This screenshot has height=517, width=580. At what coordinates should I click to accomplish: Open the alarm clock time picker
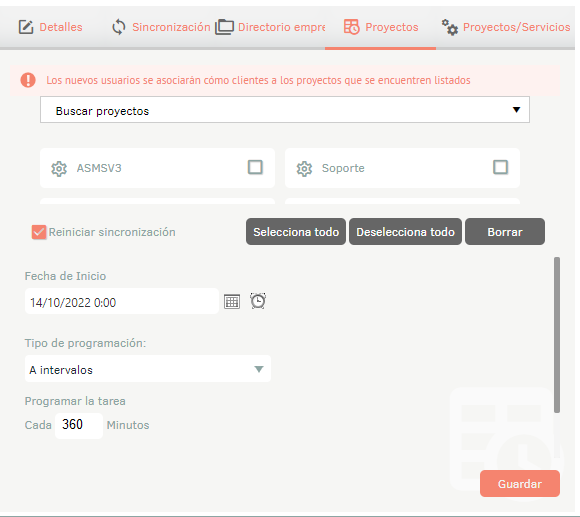258,301
